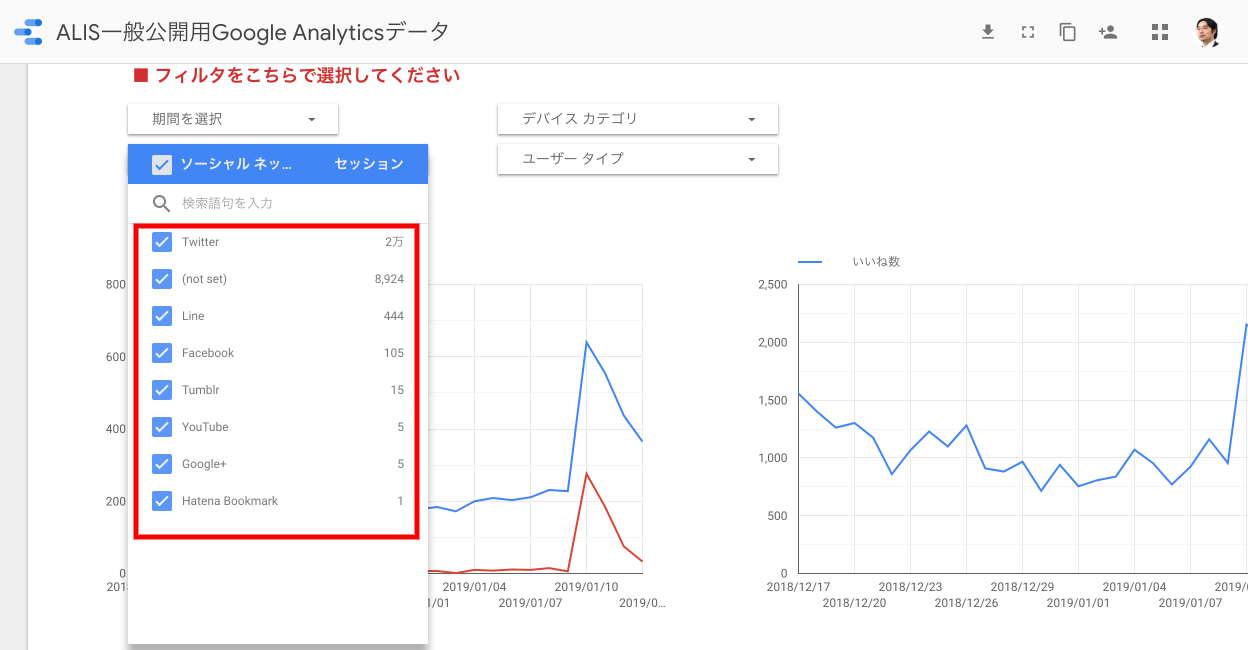Uncheck the Facebook checkbox
Image resolution: width=1248 pixels, height=650 pixels.
tap(162, 353)
